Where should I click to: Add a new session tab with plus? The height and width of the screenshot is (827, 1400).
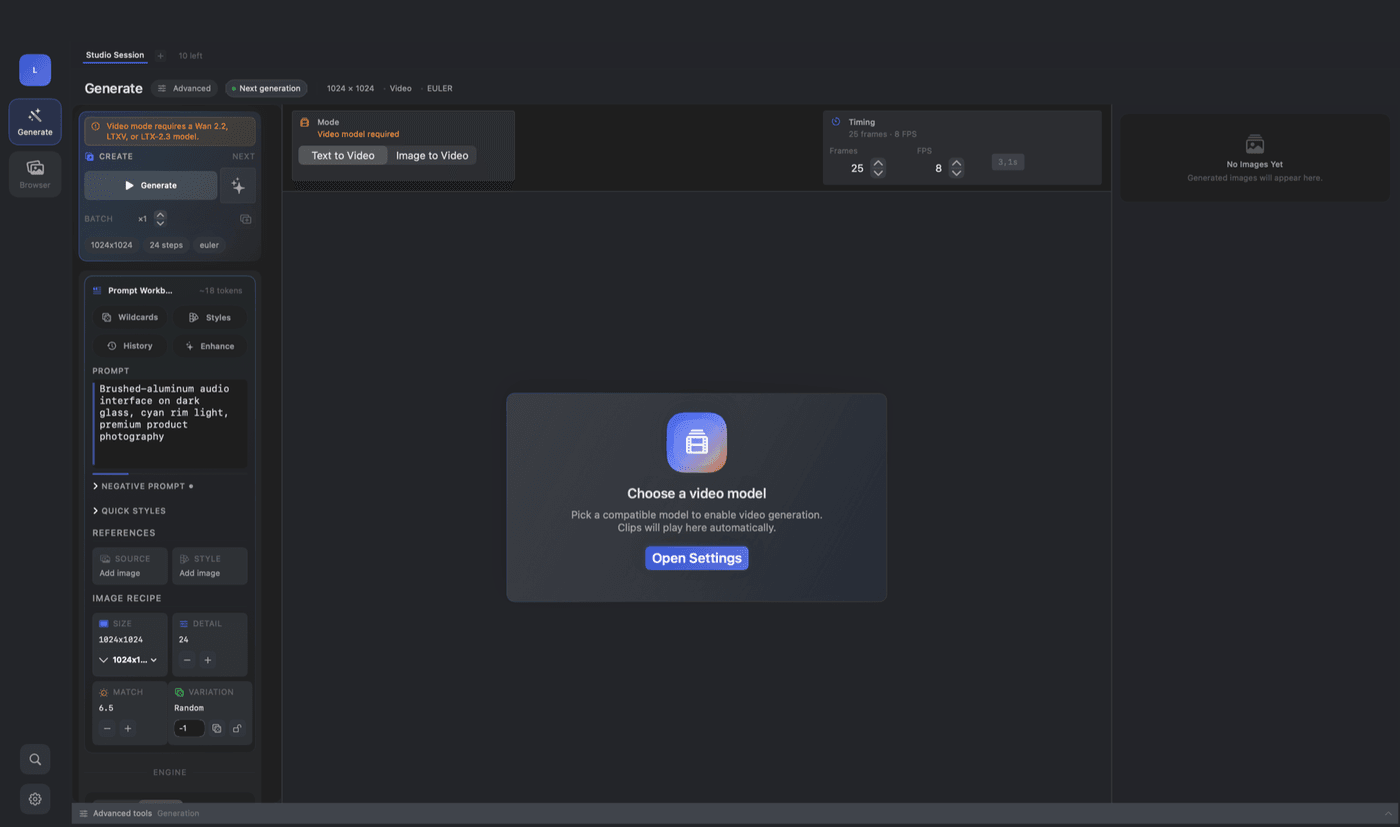(x=160, y=56)
